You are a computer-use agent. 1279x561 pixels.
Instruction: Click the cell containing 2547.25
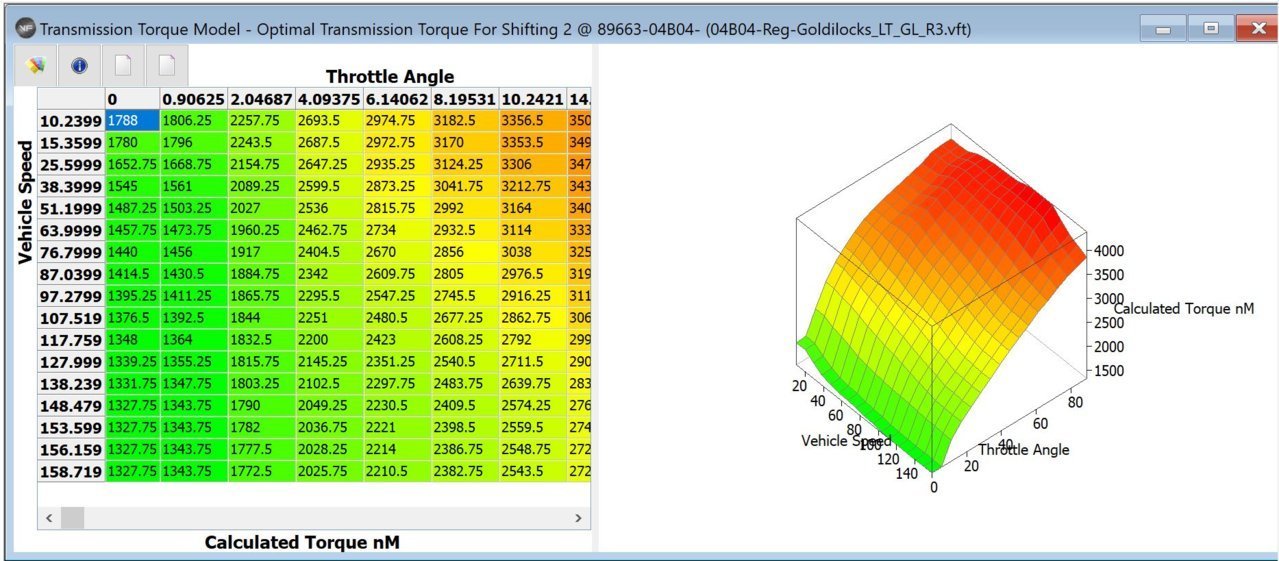(397, 296)
